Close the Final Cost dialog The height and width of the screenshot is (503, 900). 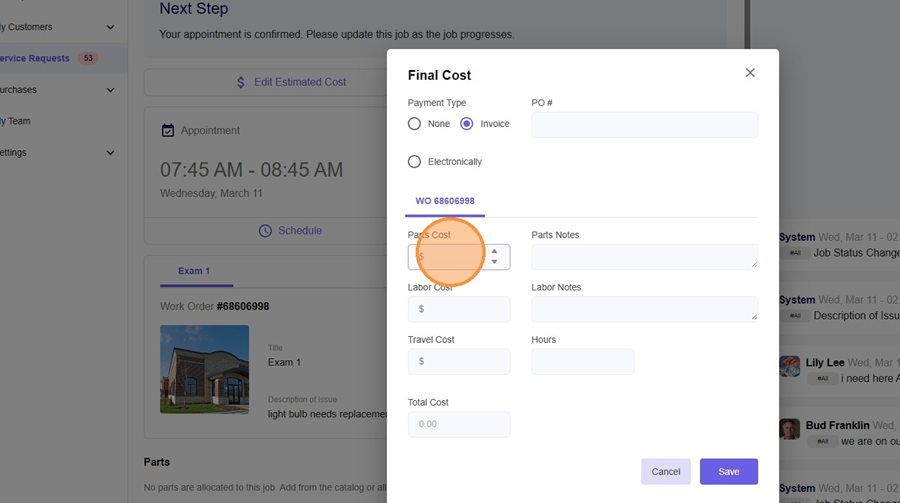click(x=750, y=73)
